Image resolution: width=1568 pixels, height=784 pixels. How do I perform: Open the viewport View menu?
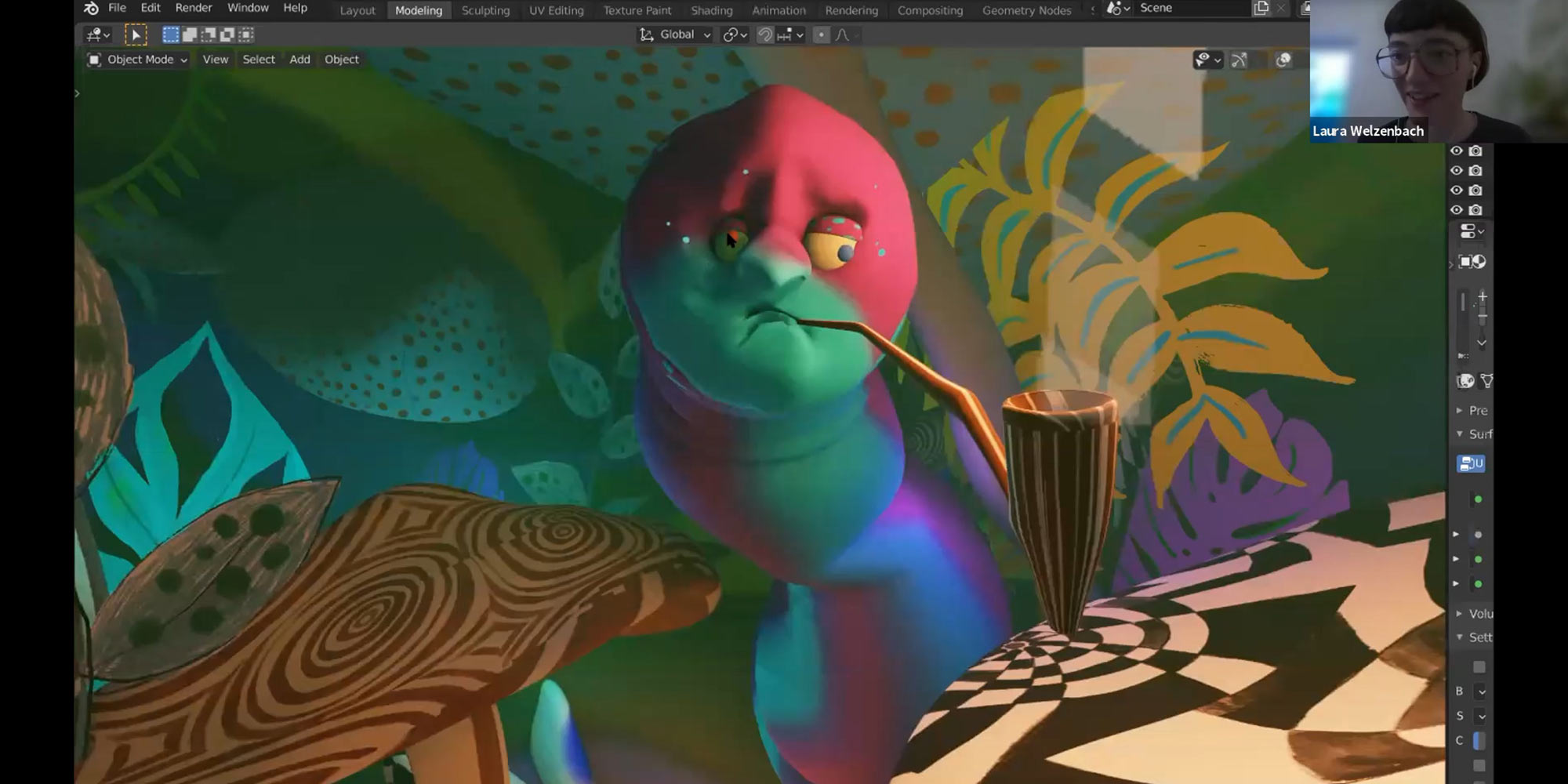coord(216,60)
